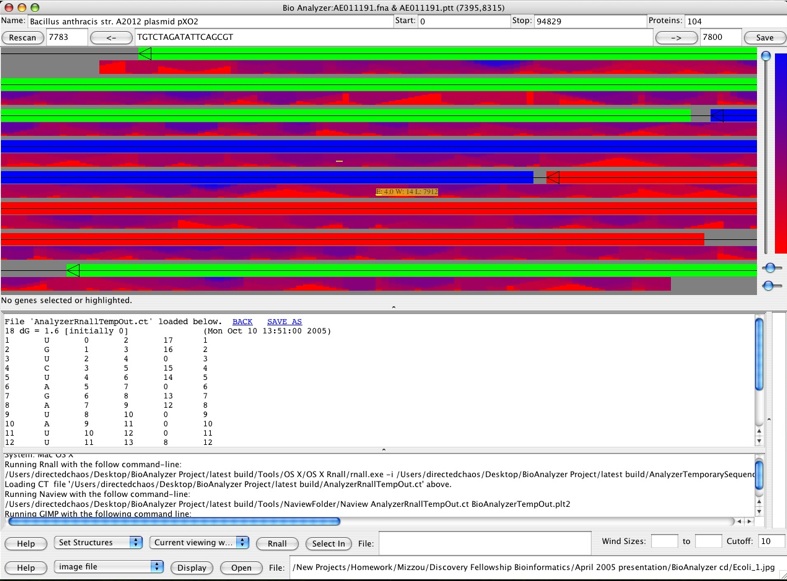Click the gene arrow marker on the top green bar
Viewport: 787px width, 581px height.
point(145,54)
